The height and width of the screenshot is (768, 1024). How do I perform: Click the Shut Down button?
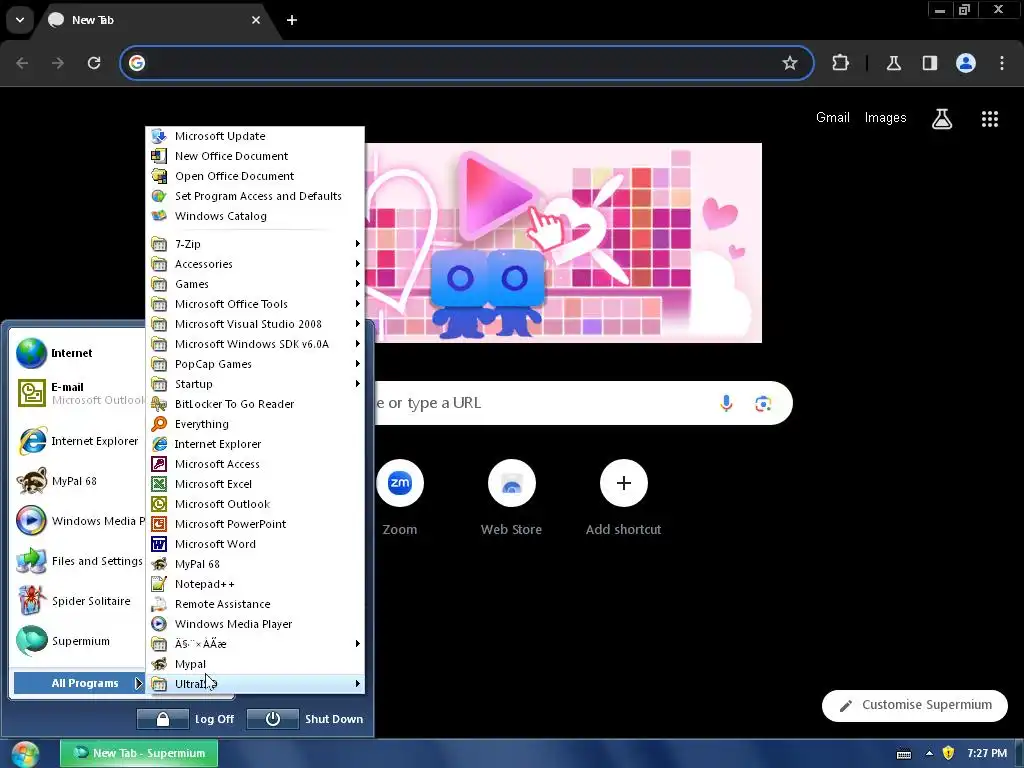pyautogui.click(x=306, y=719)
